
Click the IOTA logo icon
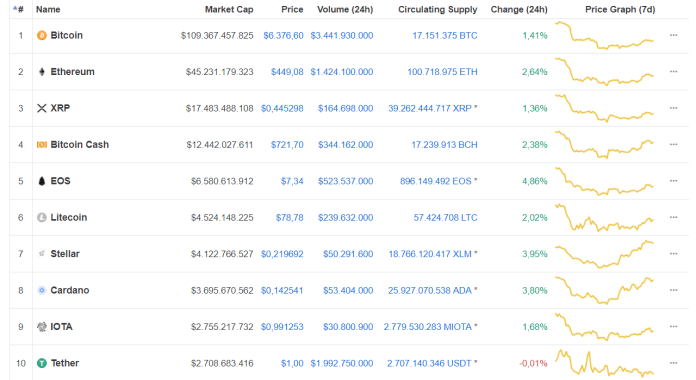click(42, 327)
